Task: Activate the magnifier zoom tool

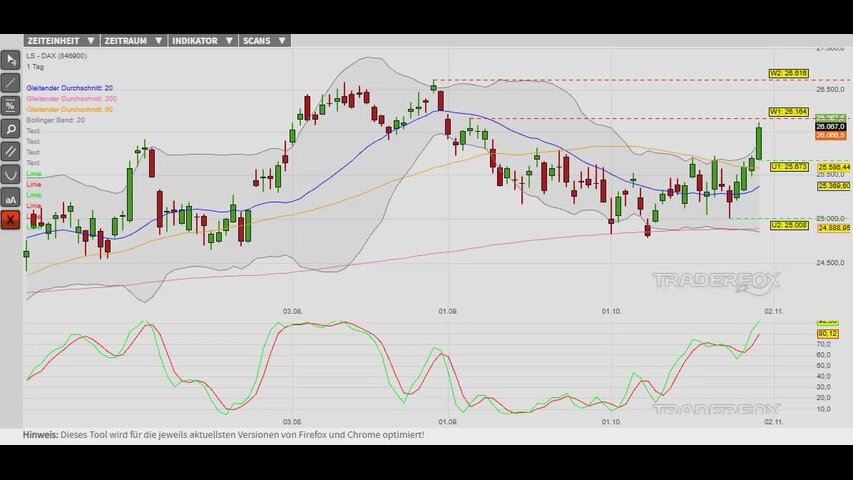Action: click(x=10, y=129)
